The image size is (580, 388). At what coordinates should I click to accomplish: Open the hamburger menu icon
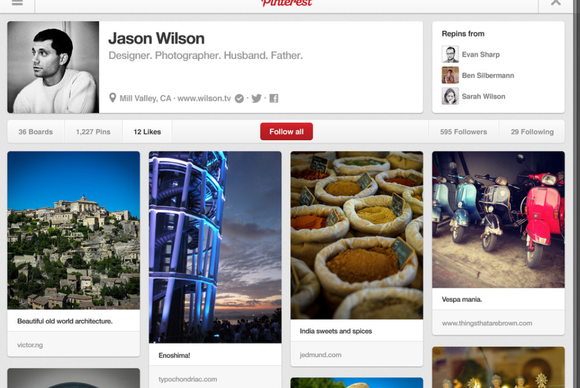point(17,3)
